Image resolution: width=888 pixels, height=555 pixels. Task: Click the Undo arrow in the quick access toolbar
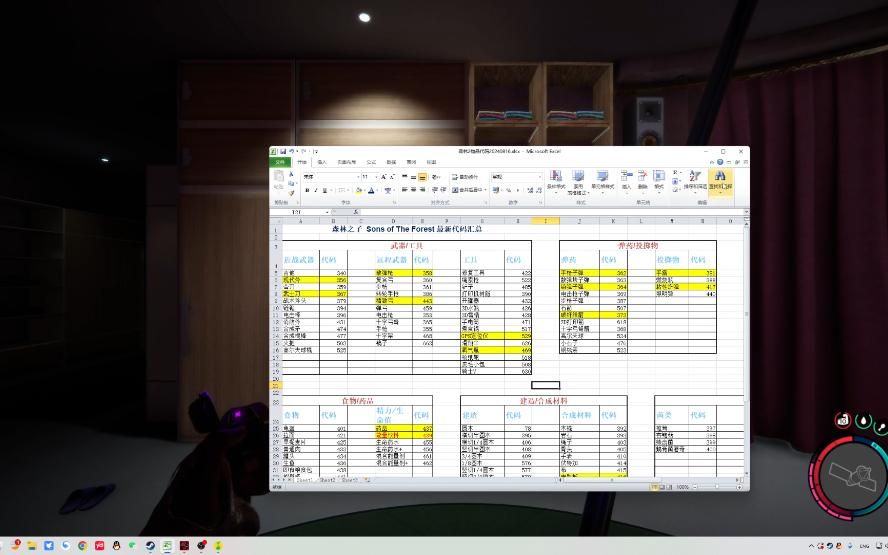pyautogui.click(x=292, y=151)
